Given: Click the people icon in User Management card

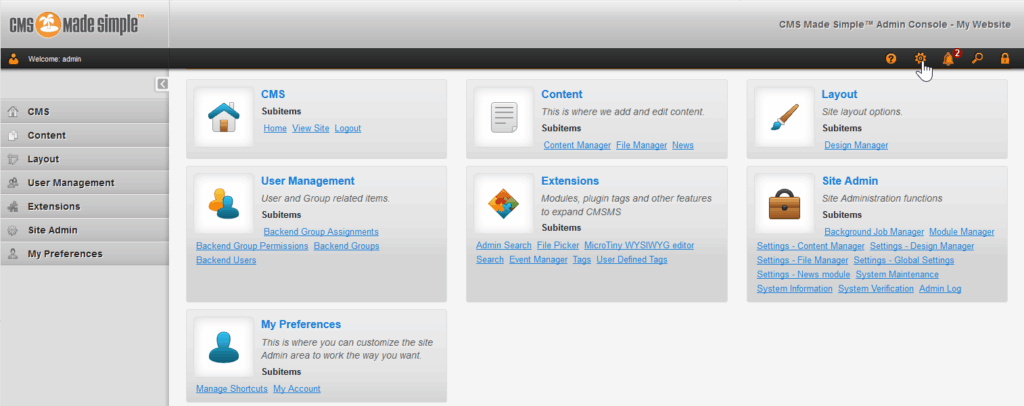Looking at the screenshot, I should pyautogui.click(x=224, y=203).
